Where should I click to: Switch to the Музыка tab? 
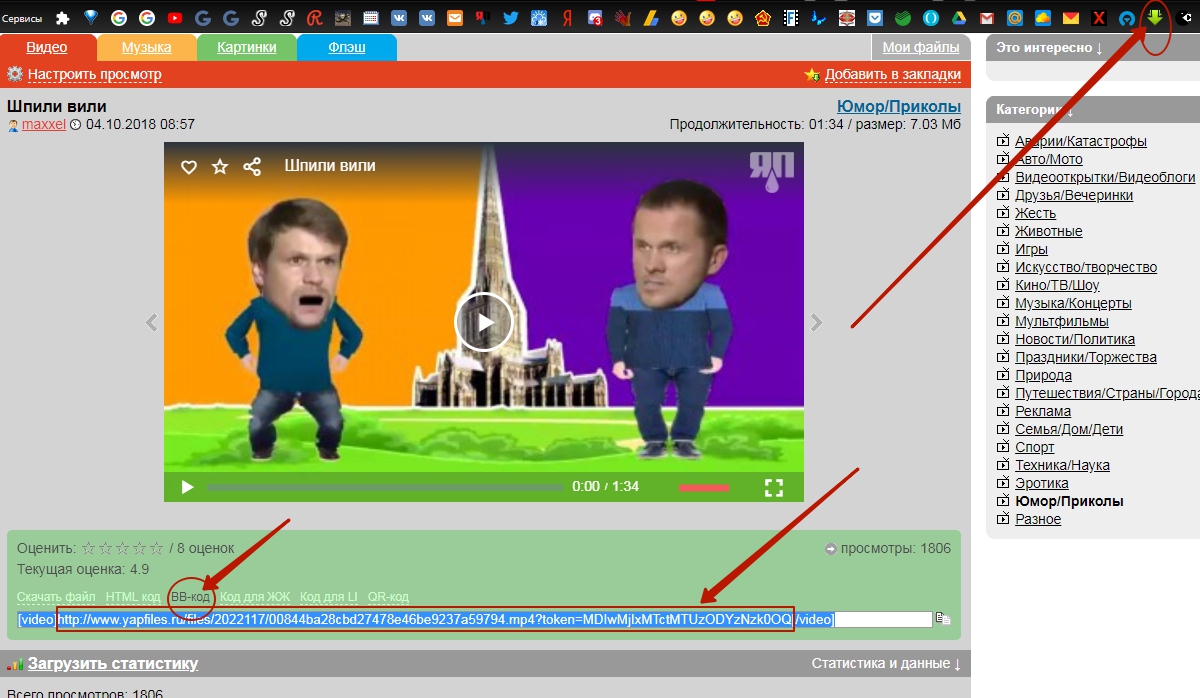[146, 47]
